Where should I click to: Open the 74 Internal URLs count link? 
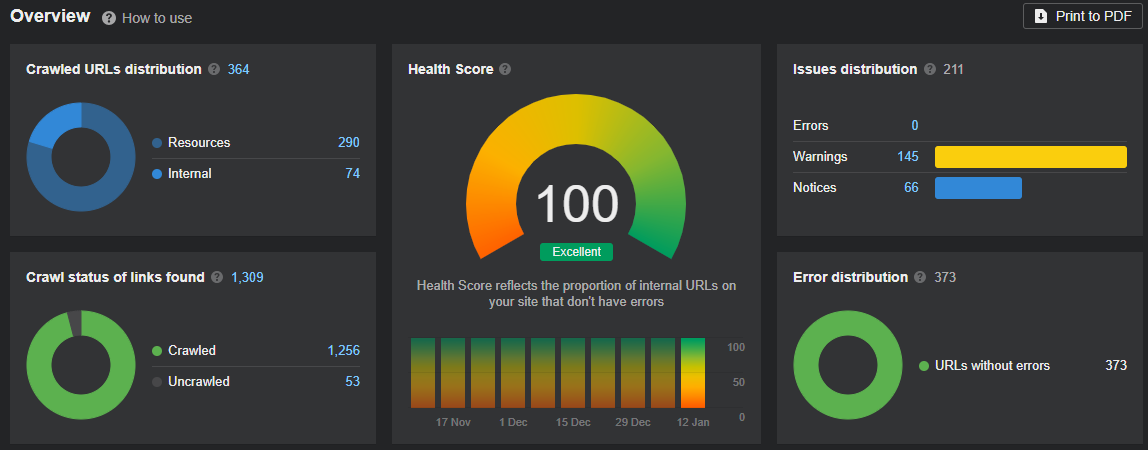click(352, 174)
